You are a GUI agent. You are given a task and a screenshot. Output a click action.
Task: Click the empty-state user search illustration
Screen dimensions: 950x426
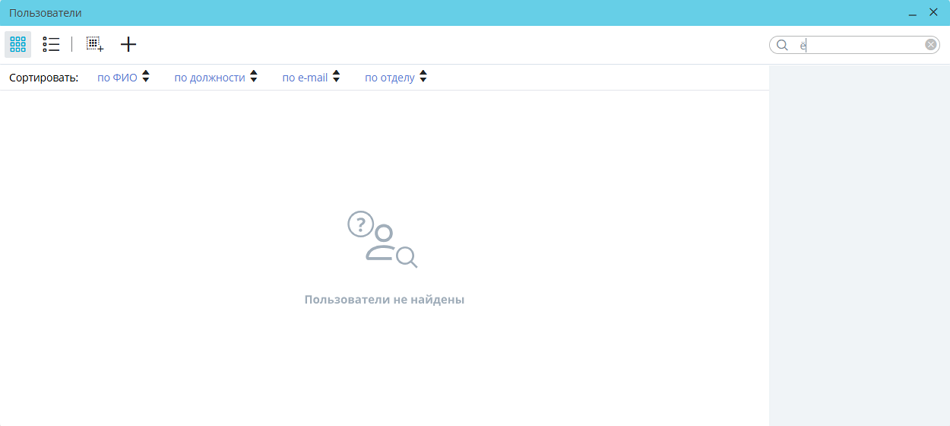pyautogui.click(x=382, y=239)
